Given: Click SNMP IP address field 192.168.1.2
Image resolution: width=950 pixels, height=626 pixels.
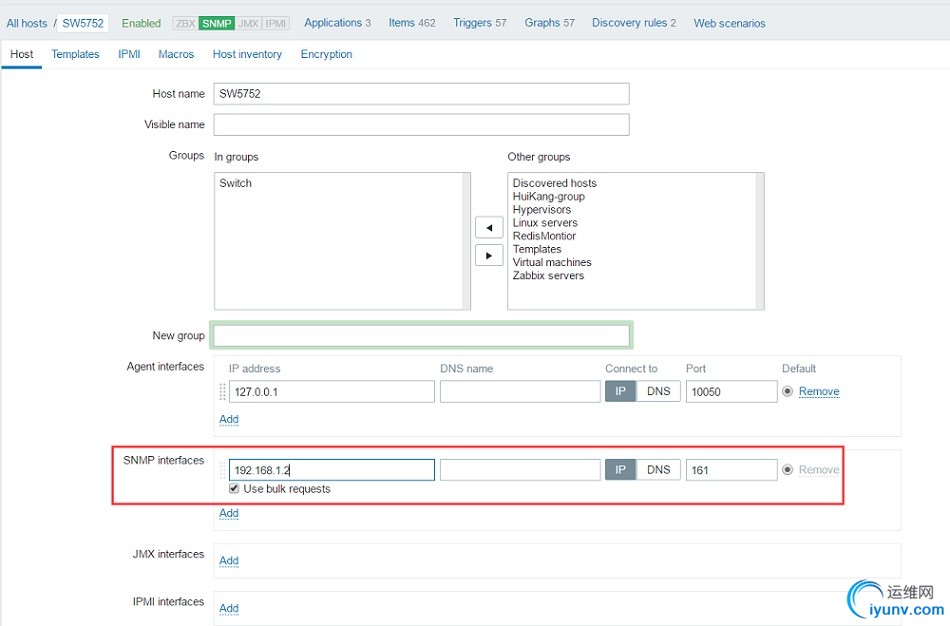Looking at the screenshot, I should tap(331, 470).
